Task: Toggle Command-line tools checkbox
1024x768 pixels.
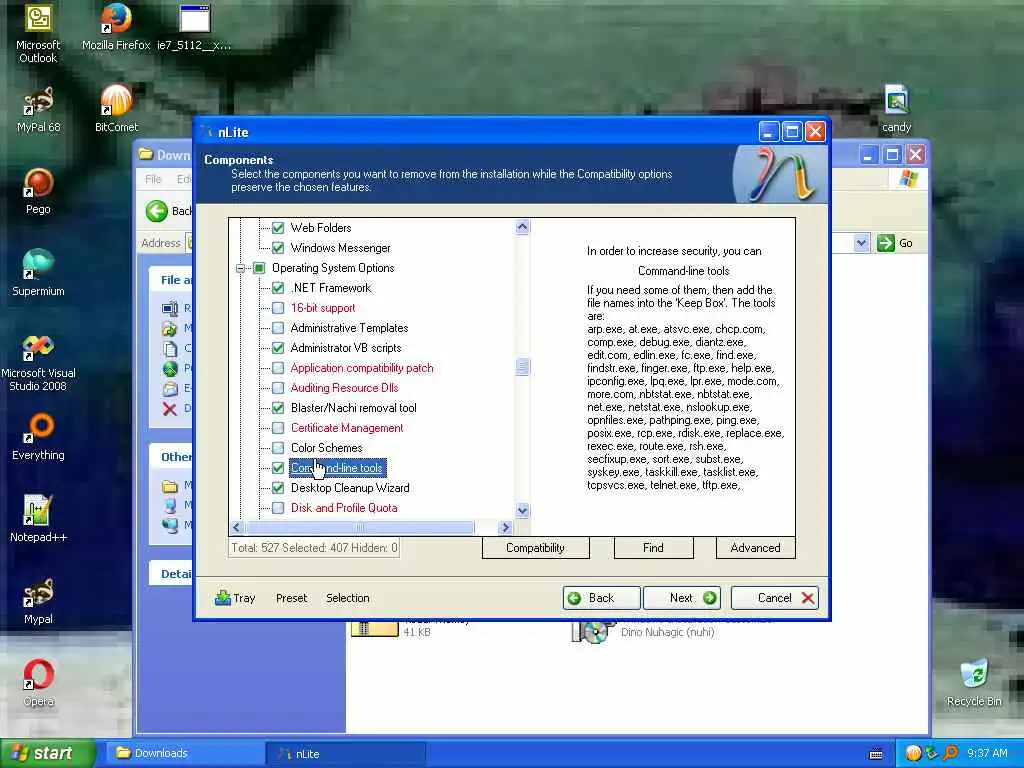Action: (278, 468)
